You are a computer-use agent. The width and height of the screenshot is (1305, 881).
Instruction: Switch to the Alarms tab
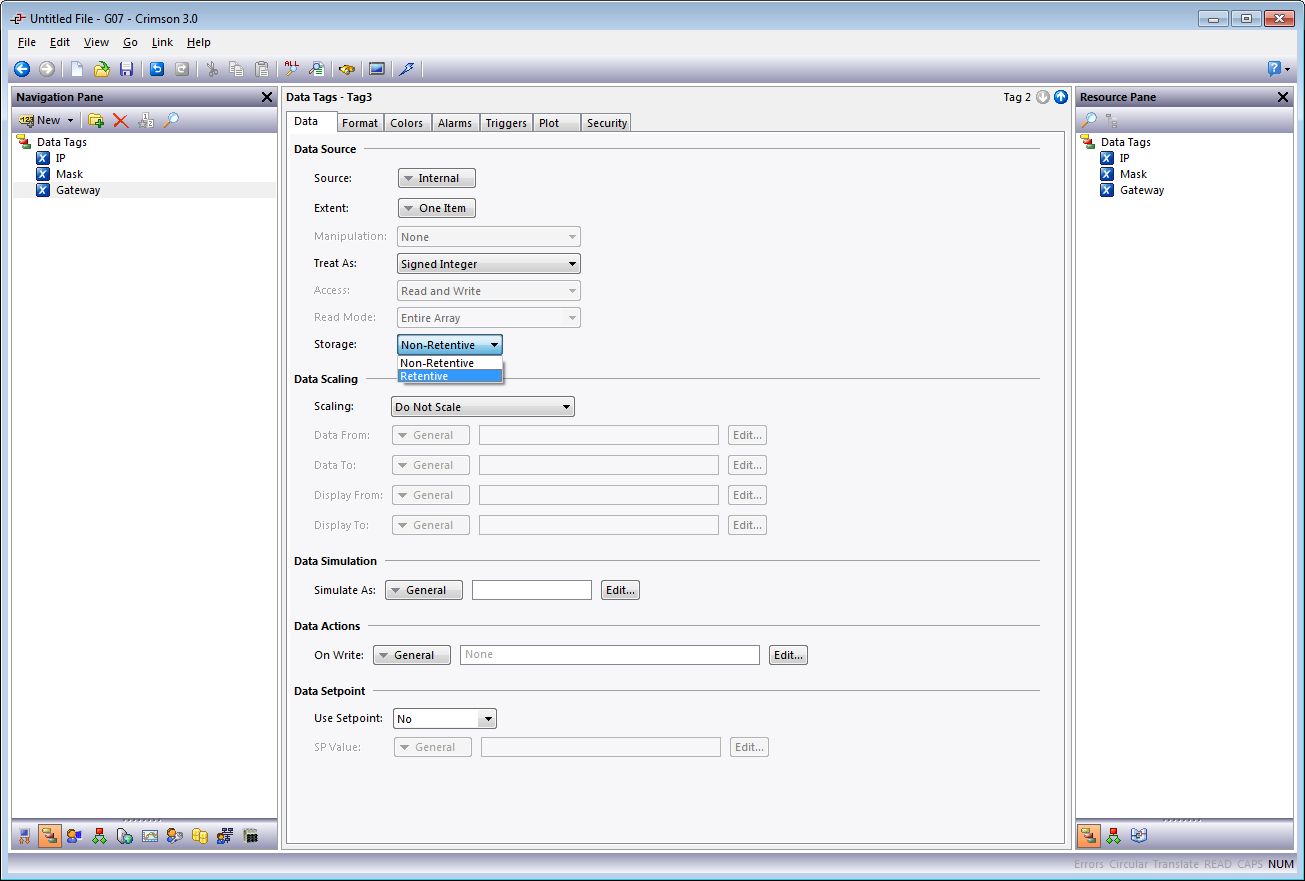point(455,123)
